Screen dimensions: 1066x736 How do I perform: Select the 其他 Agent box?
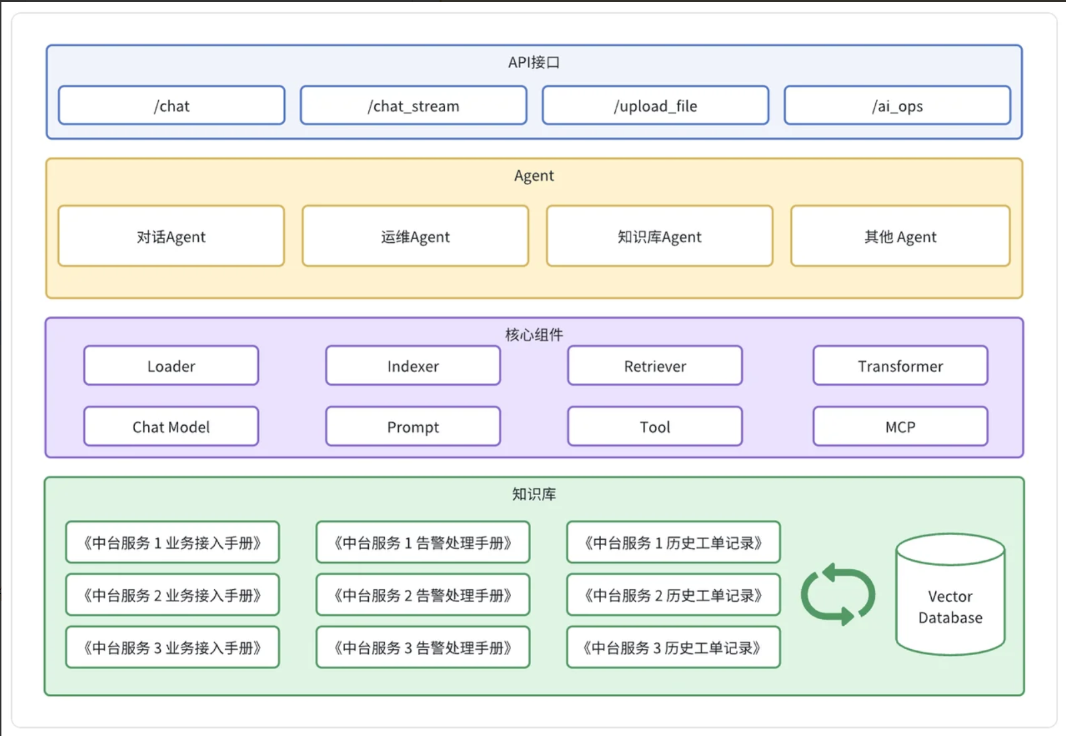click(x=900, y=237)
